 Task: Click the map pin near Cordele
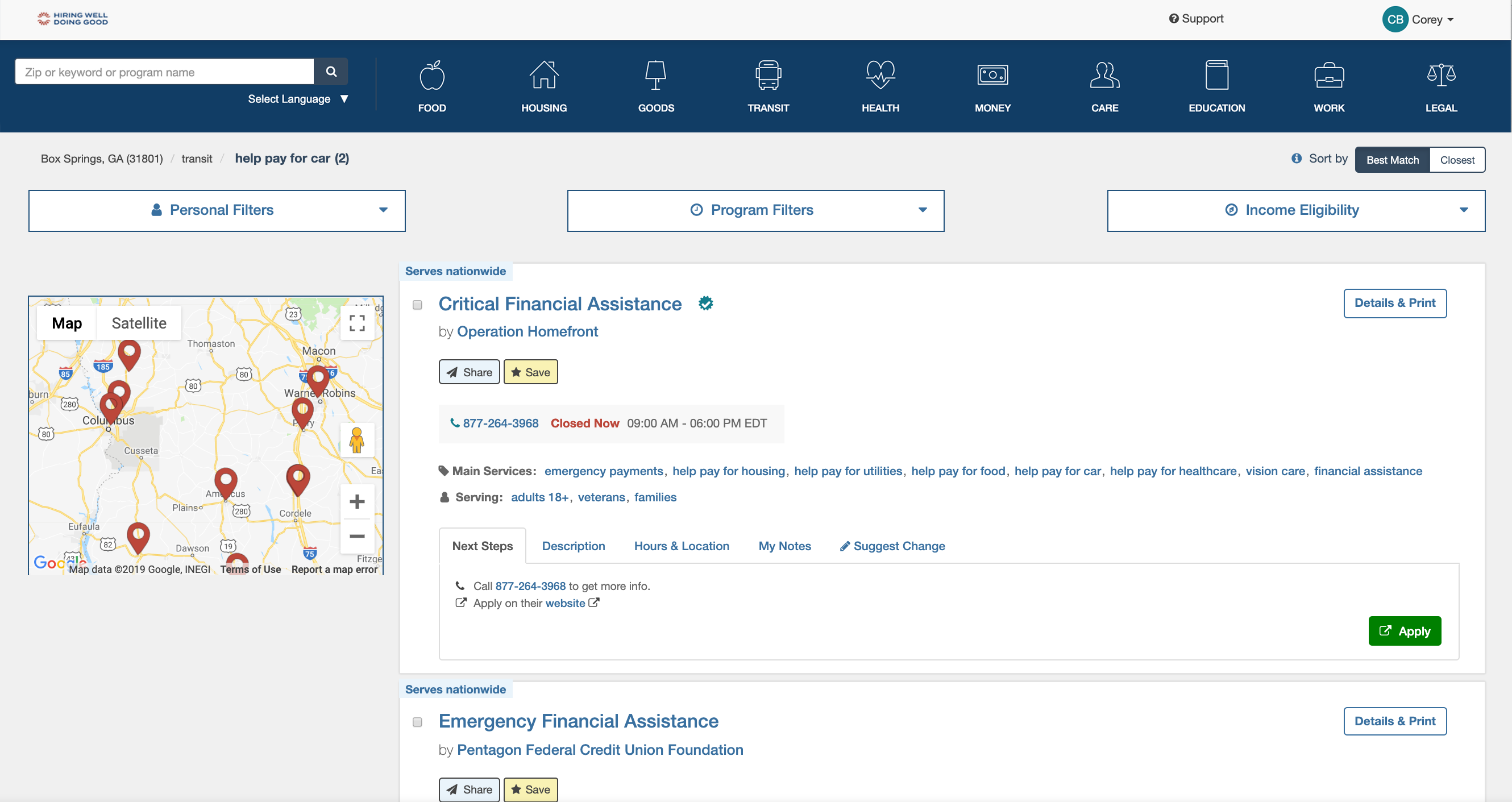[x=298, y=479]
